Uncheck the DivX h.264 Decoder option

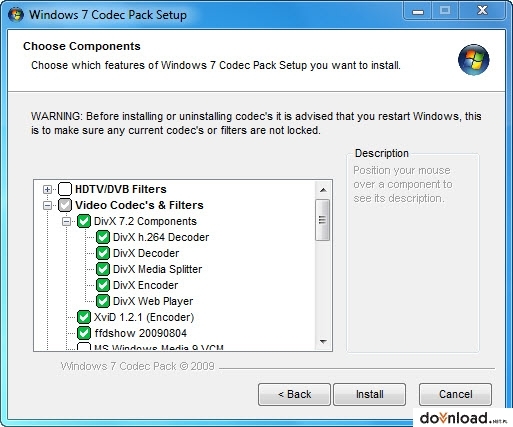pos(103,237)
